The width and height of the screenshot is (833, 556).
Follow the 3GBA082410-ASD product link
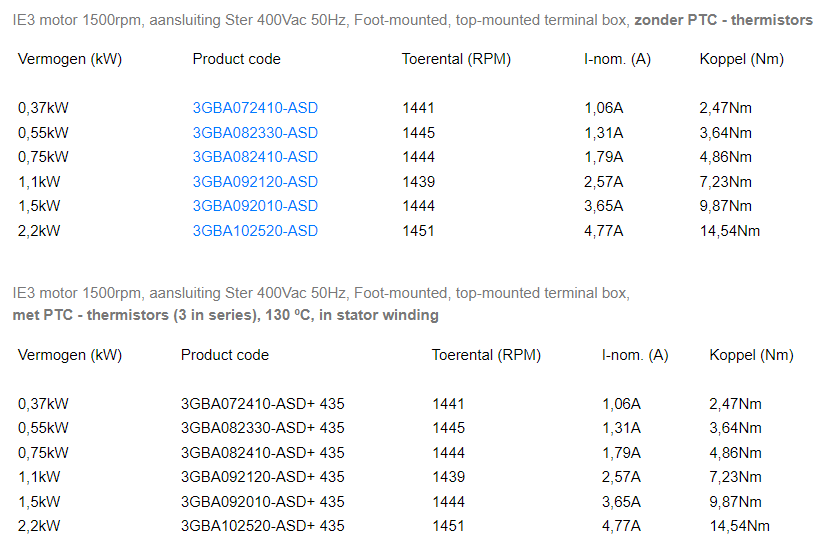[255, 157]
